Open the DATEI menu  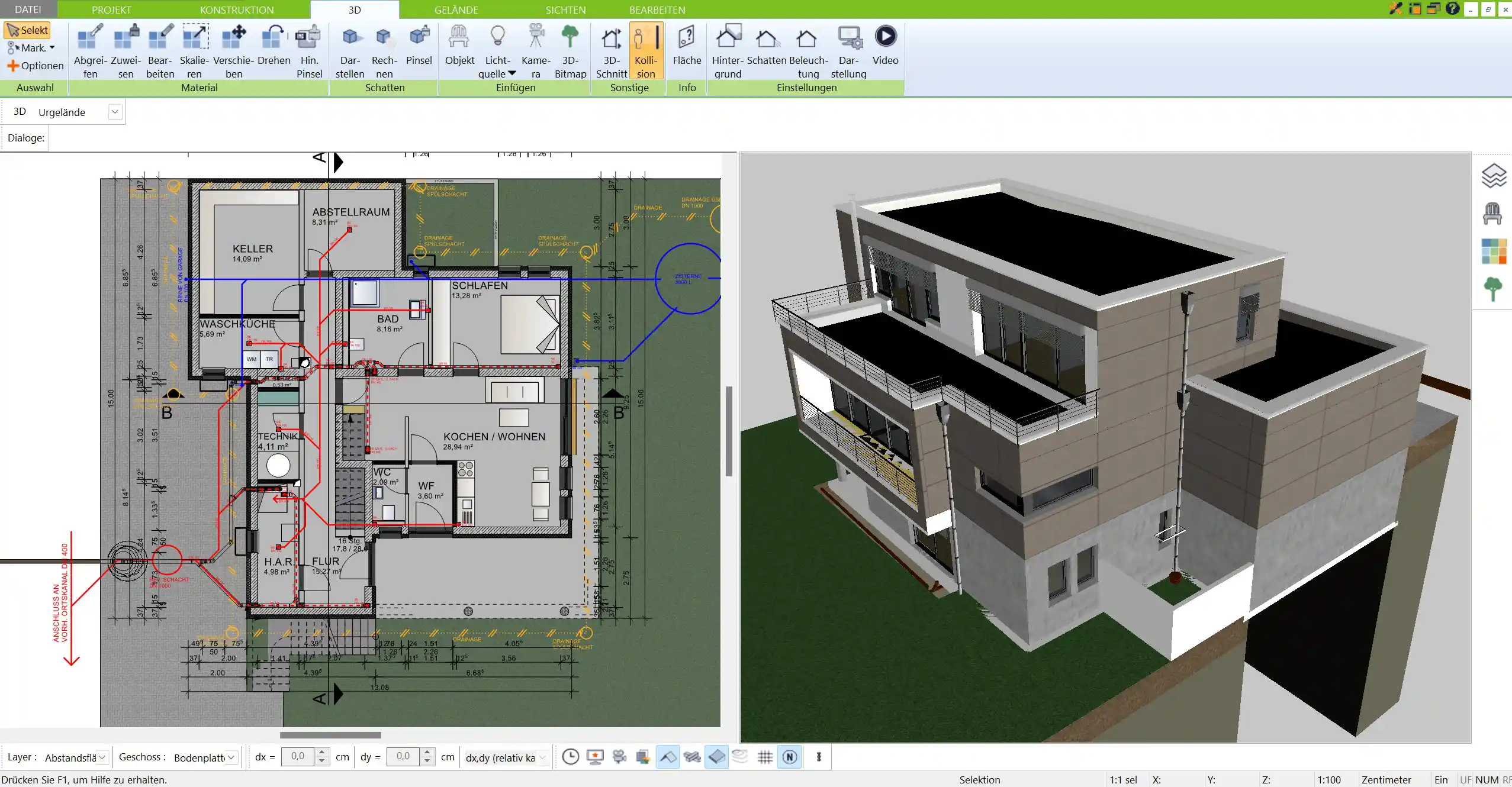coord(27,9)
